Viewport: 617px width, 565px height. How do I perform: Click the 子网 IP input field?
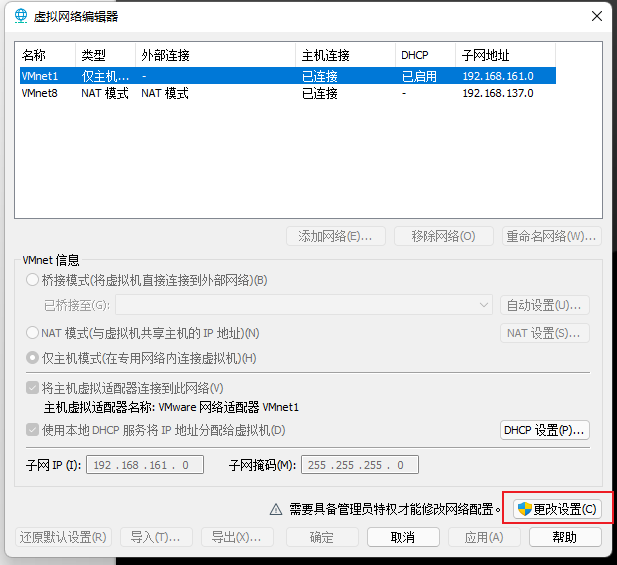point(145,465)
